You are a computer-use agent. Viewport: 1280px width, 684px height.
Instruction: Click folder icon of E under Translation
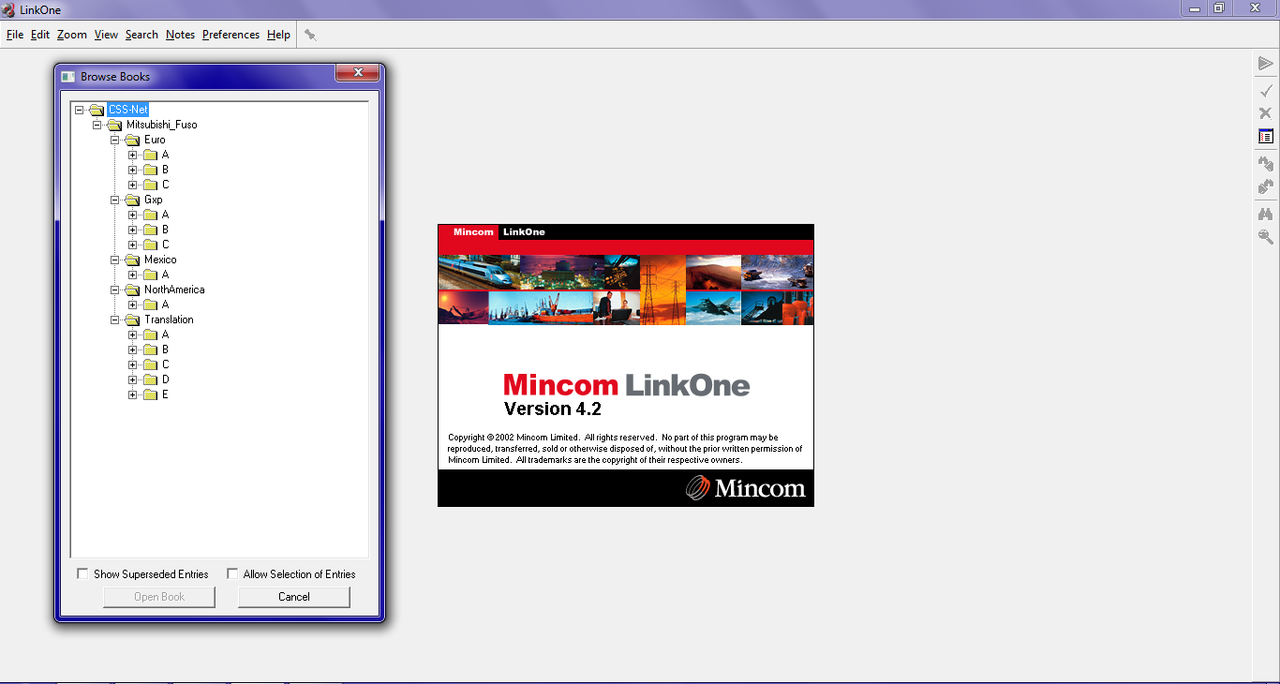(151, 395)
